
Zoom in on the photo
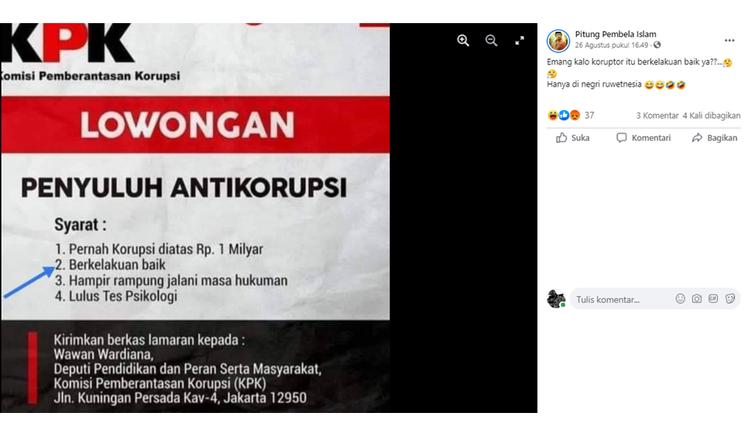(x=463, y=41)
